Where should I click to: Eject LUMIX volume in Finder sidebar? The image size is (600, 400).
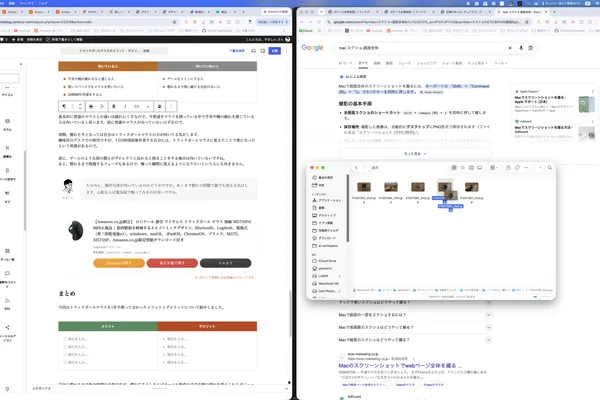[x=339, y=276]
